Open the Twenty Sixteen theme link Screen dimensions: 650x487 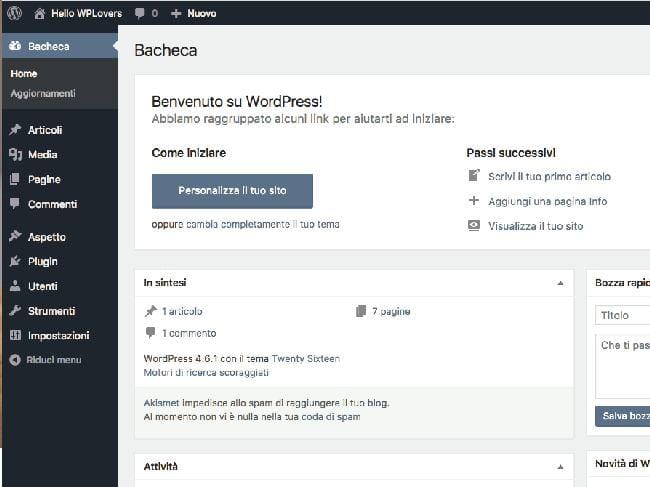tap(306, 359)
